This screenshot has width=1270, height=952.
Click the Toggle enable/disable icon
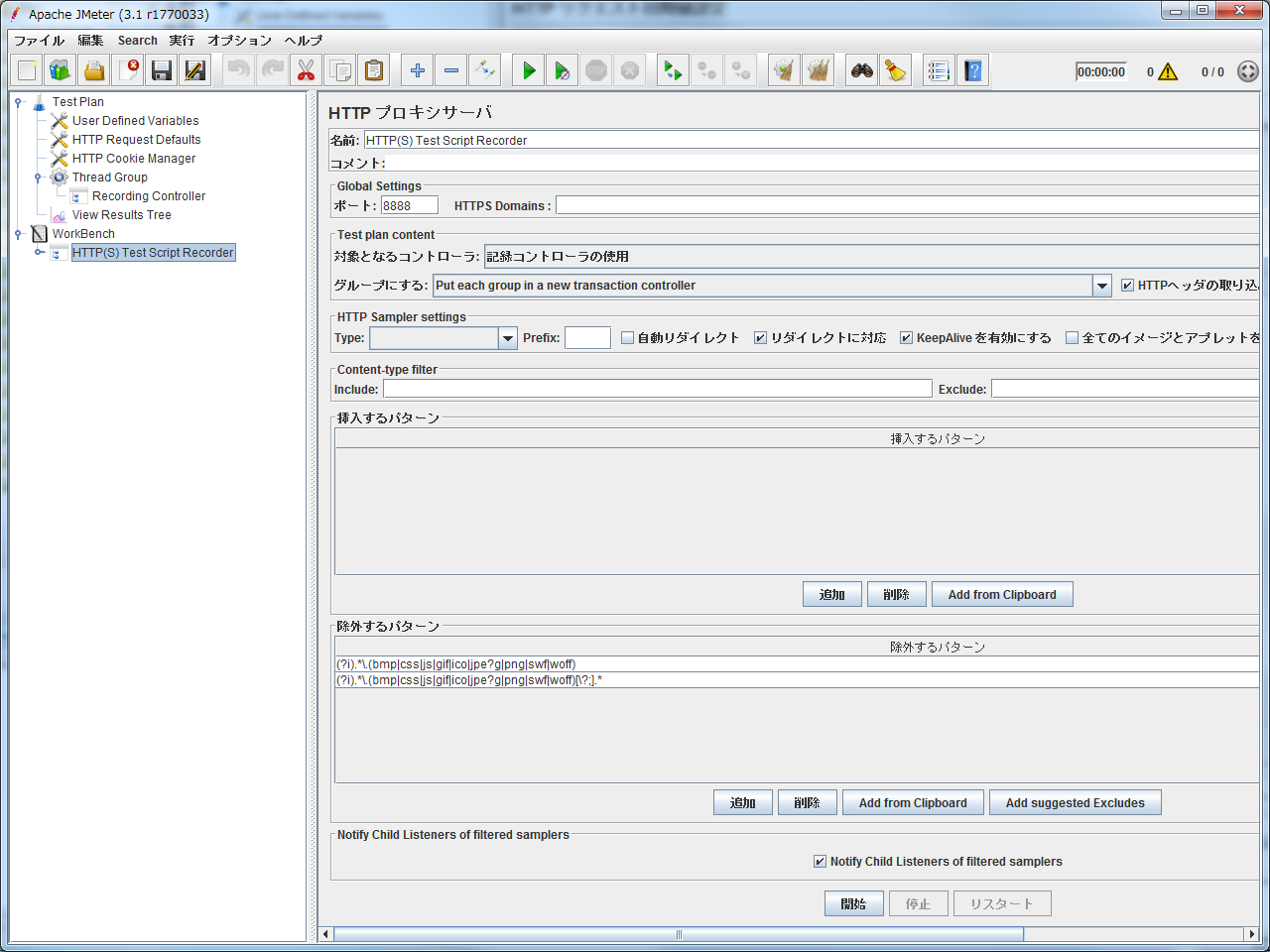[x=485, y=70]
